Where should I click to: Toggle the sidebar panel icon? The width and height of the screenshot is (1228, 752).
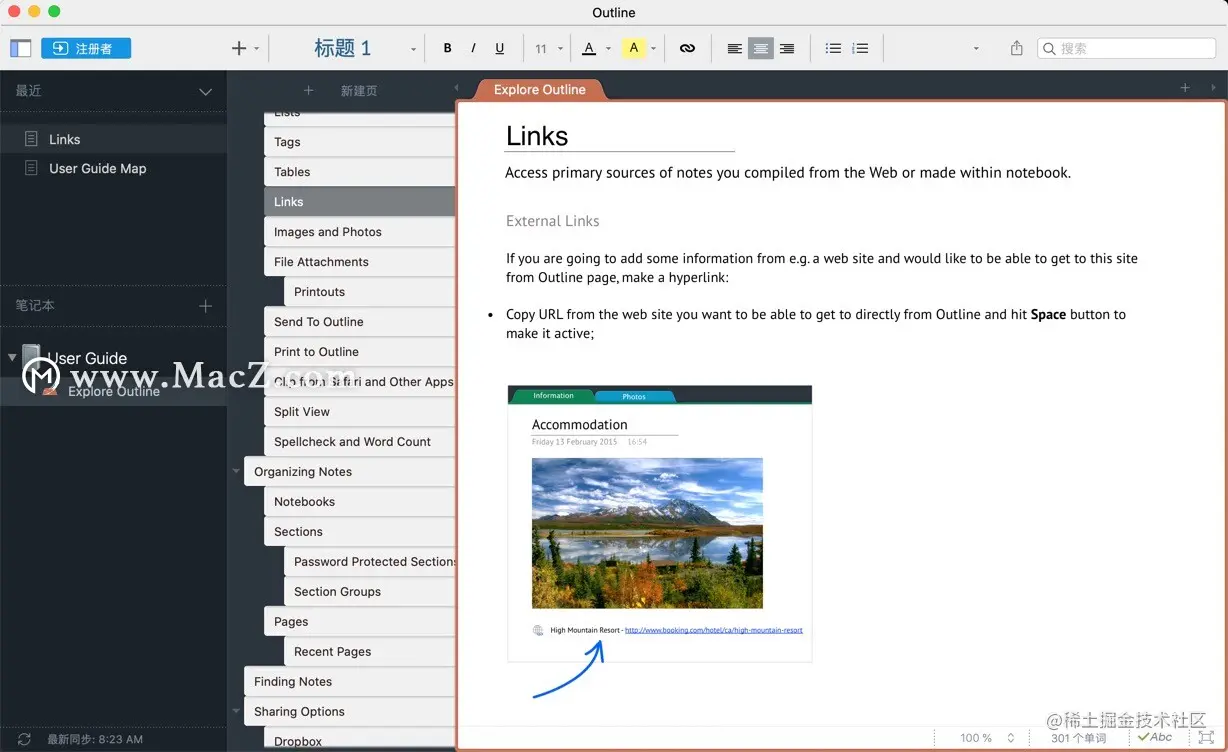pos(21,48)
